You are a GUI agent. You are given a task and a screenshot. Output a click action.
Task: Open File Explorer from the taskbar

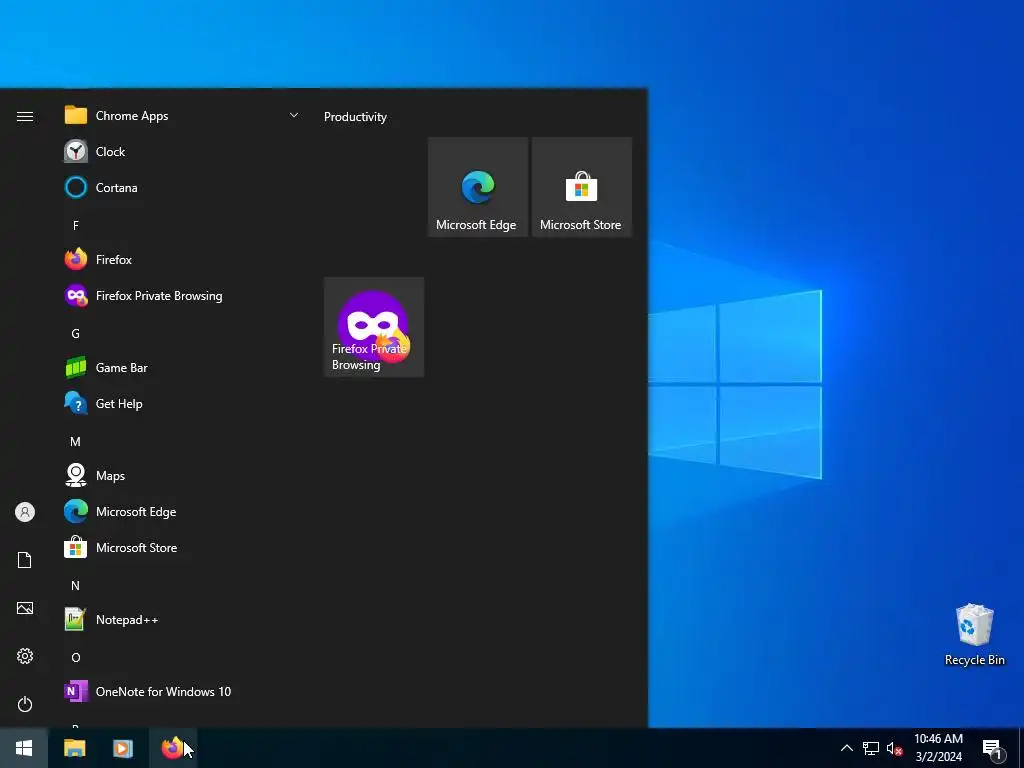tap(74, 748)
